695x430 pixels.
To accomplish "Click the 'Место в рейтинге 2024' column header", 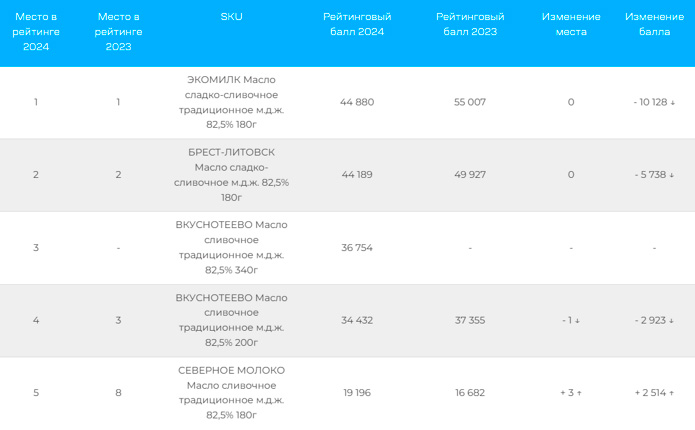I will 36,31.
